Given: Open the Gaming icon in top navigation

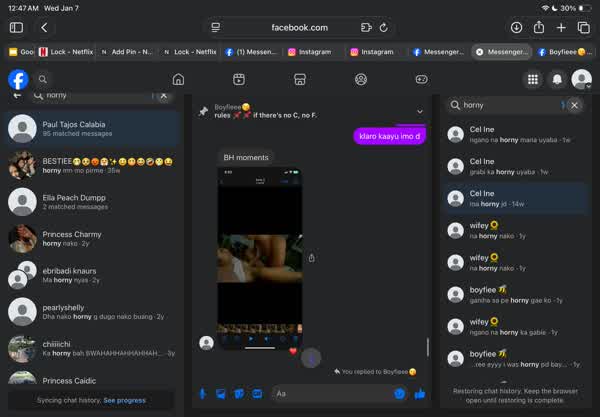Looking at the screenshot, I should (x=421, y=80).
